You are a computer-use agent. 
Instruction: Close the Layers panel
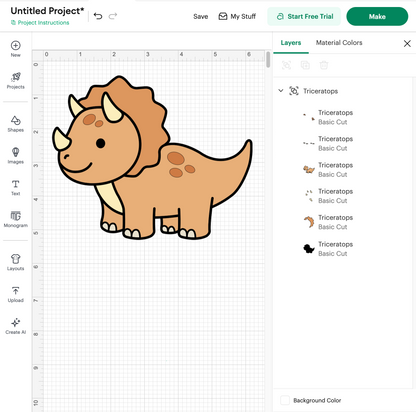click(x=407, y=43)
